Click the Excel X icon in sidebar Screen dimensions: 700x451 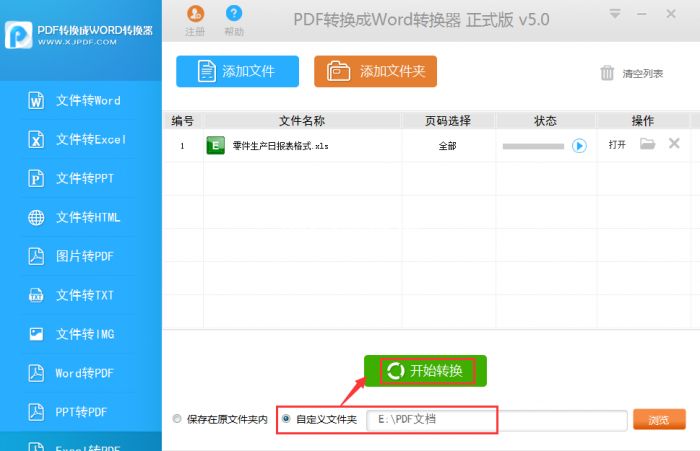click(x=36, y=139)
